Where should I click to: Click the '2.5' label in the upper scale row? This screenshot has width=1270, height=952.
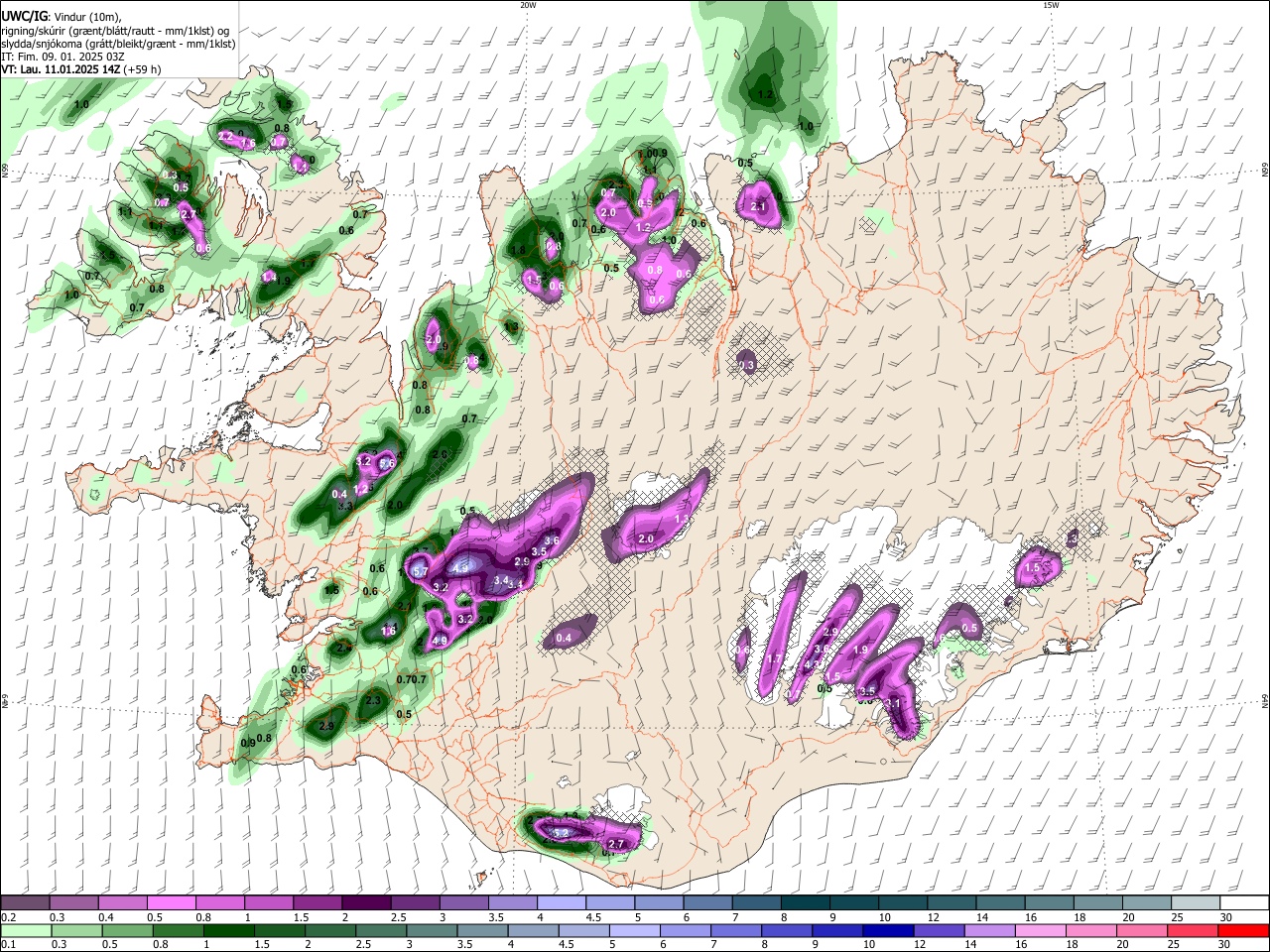coord(399,917)
